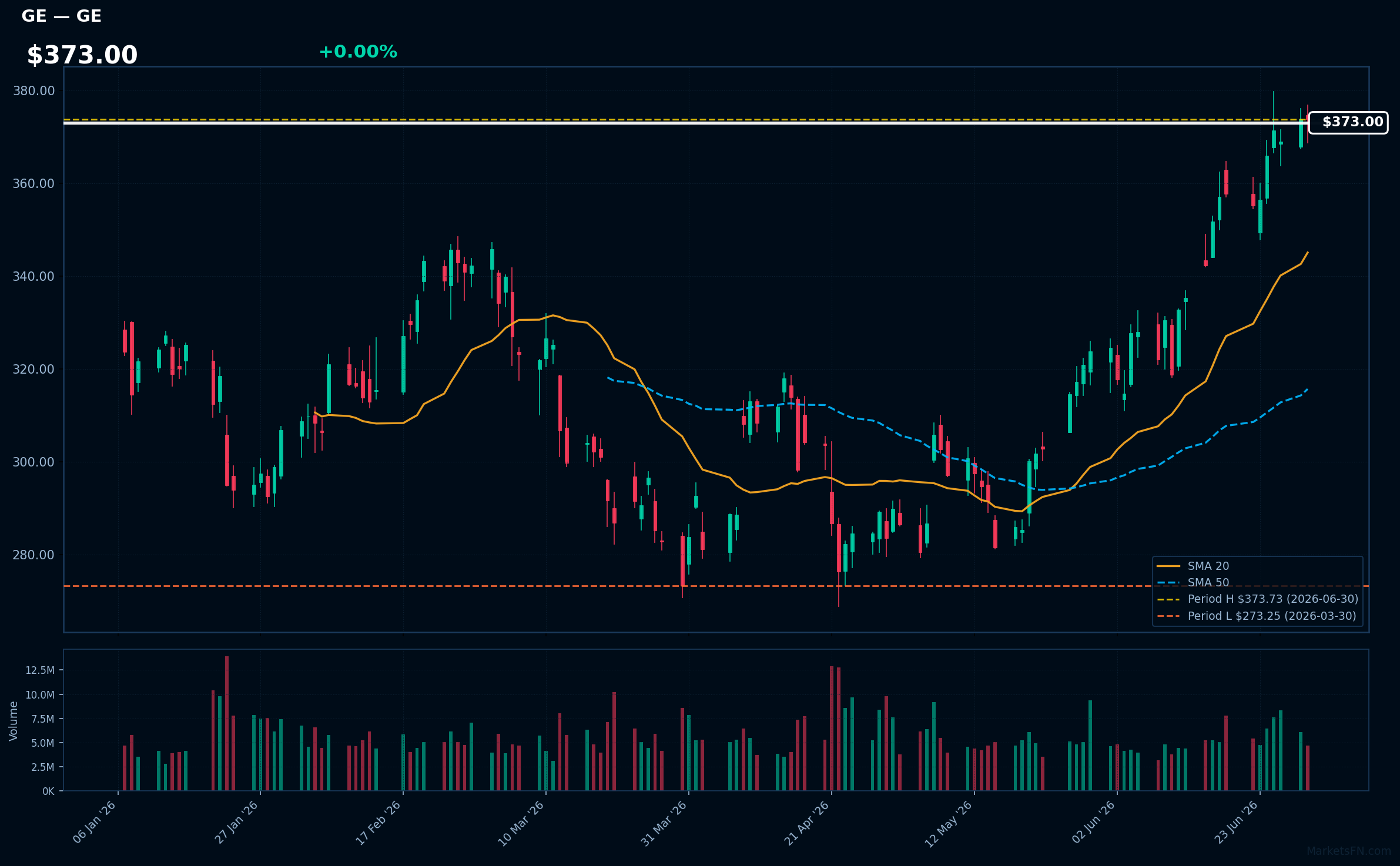Click the $373.00 headline price

click(x=82, y=55)
